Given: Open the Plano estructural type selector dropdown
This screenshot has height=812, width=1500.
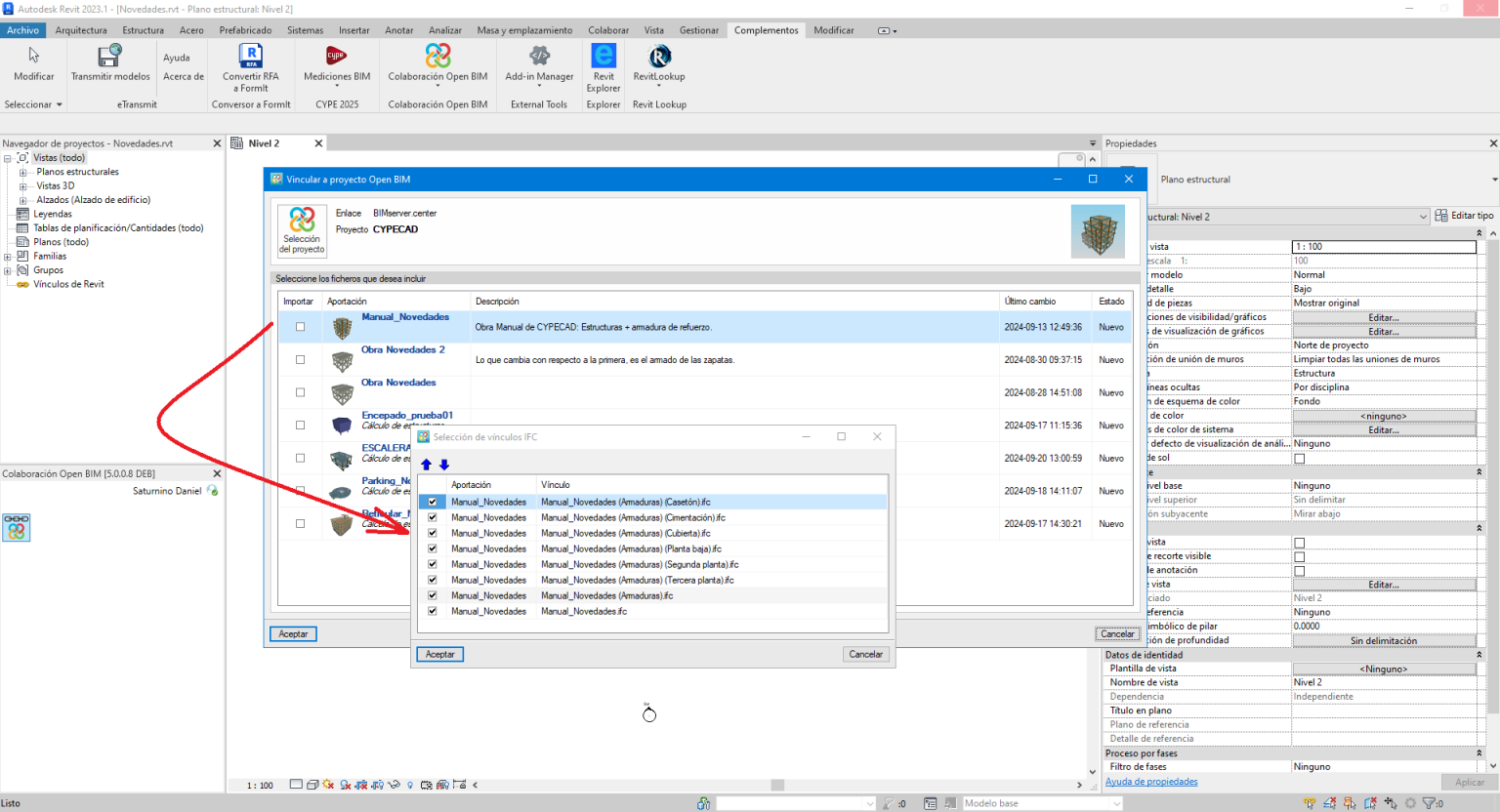Looking at the screenshot, I should [1494, 180].
